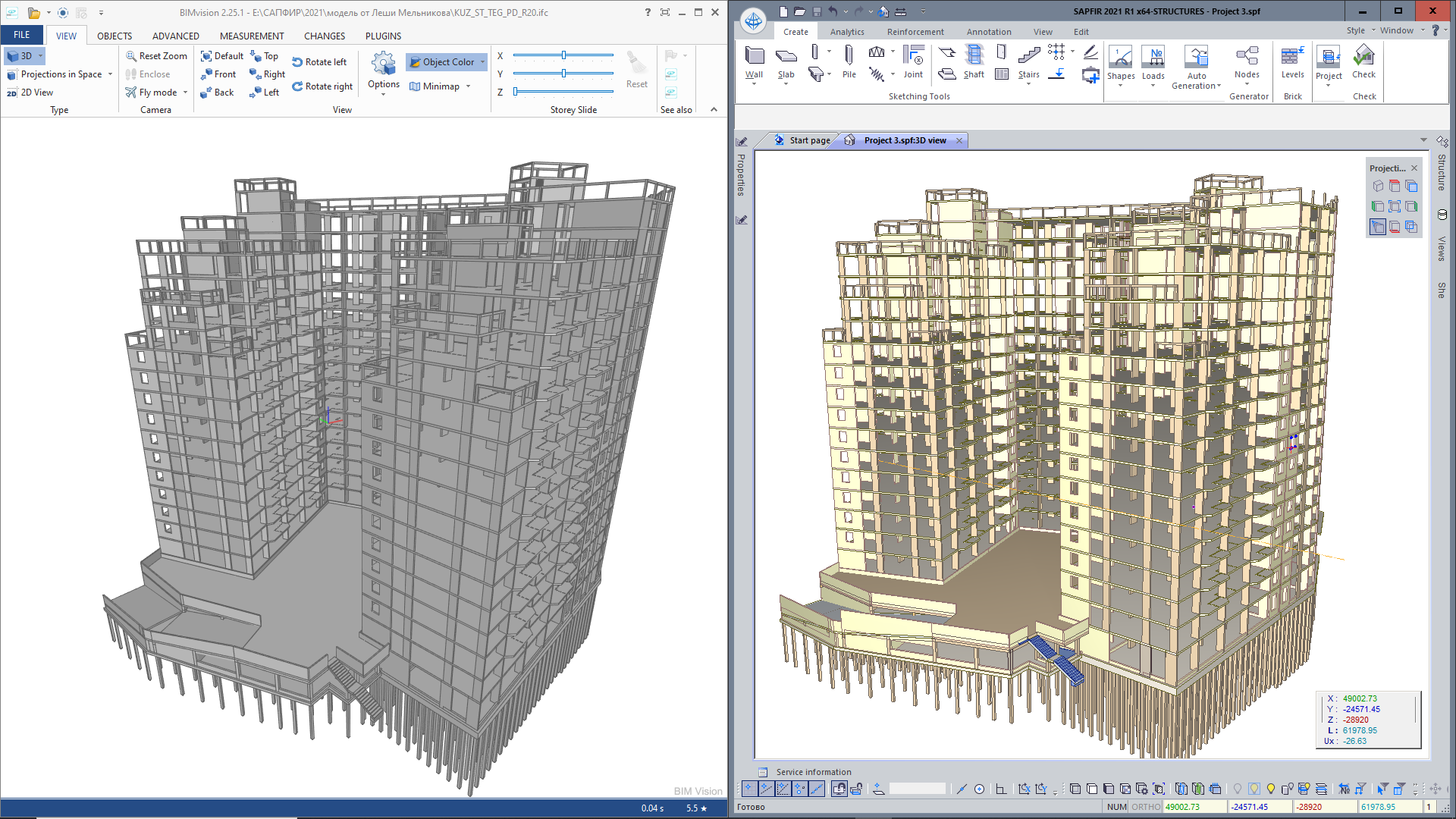Expand the Projections in Space dropdown
Viewport: 1456px width, 819px height.
click(111, 74)
